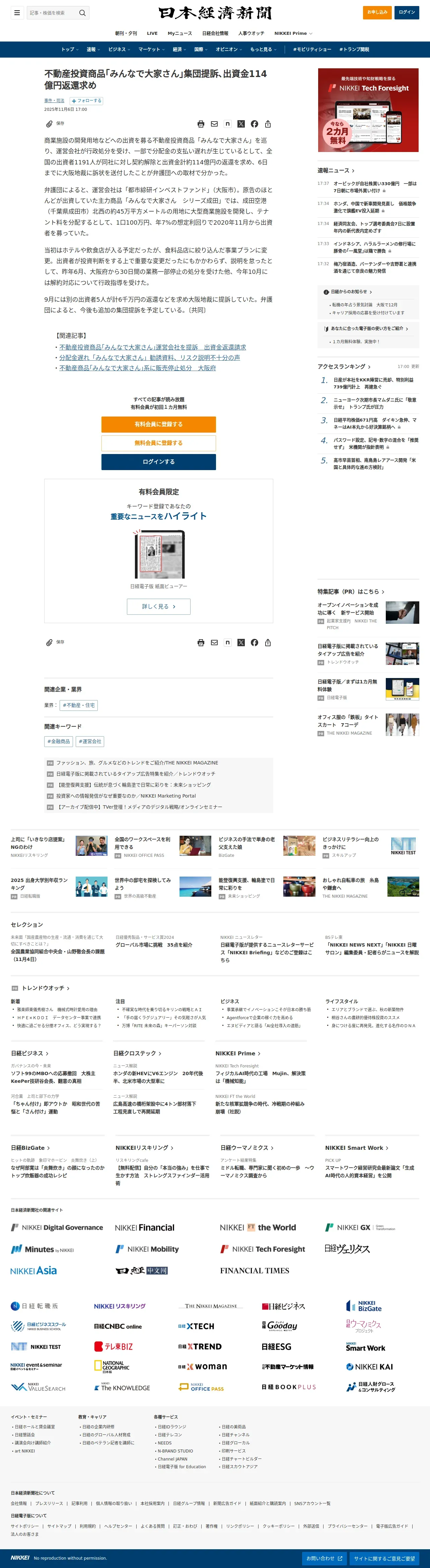430x1568 pixels.
Task: Open the 日経会社情報 menu item
Action: pos(215,33)
